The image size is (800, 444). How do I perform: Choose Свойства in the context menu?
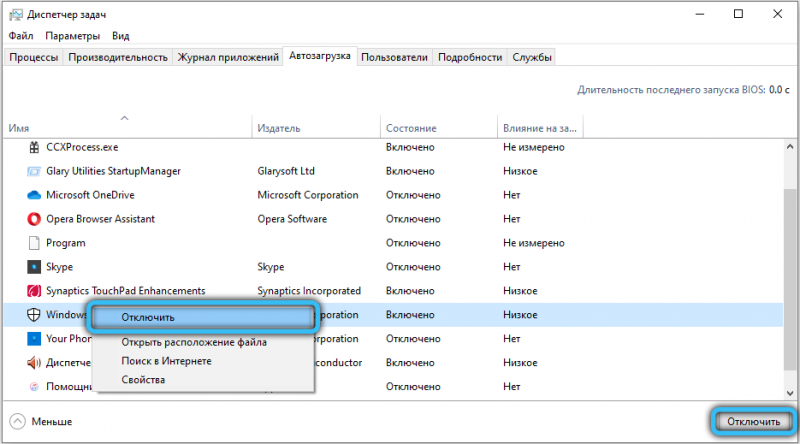tap(143, 380)
